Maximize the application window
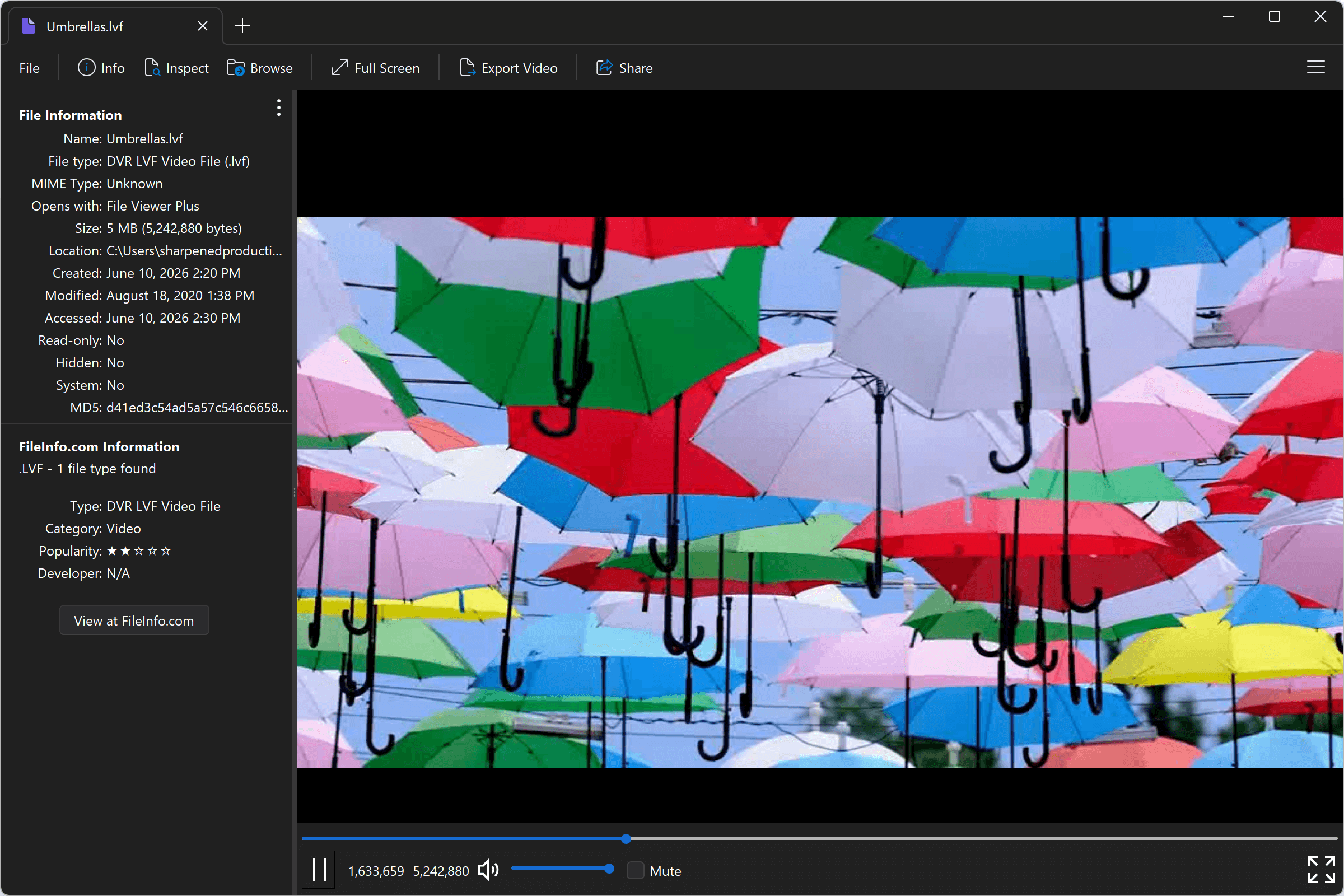This screenshot has height=896, width=1344. pyautogui.click(x=1275, y=17)
